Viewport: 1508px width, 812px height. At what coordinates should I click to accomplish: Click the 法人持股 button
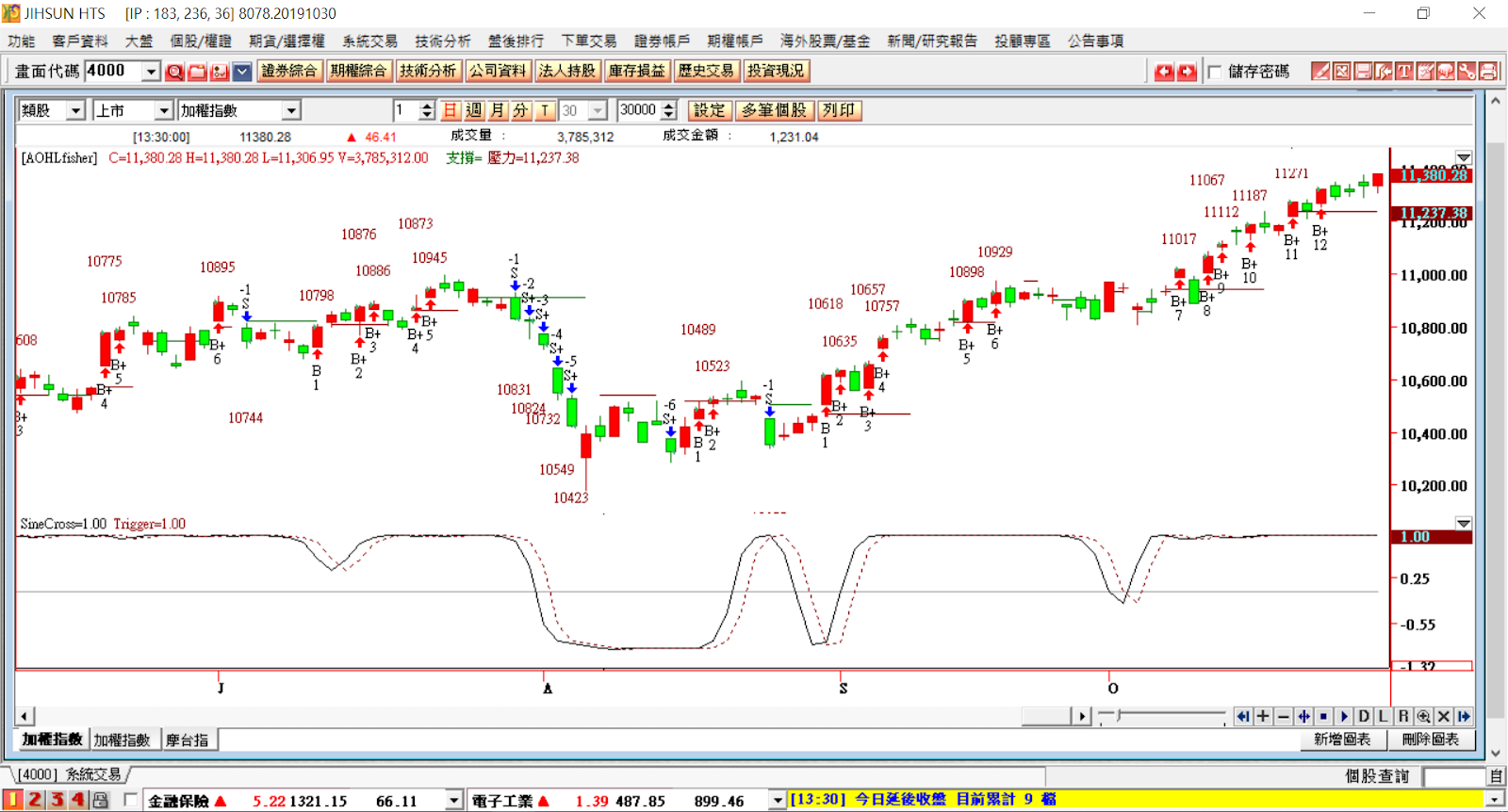[x=567, y=71]
